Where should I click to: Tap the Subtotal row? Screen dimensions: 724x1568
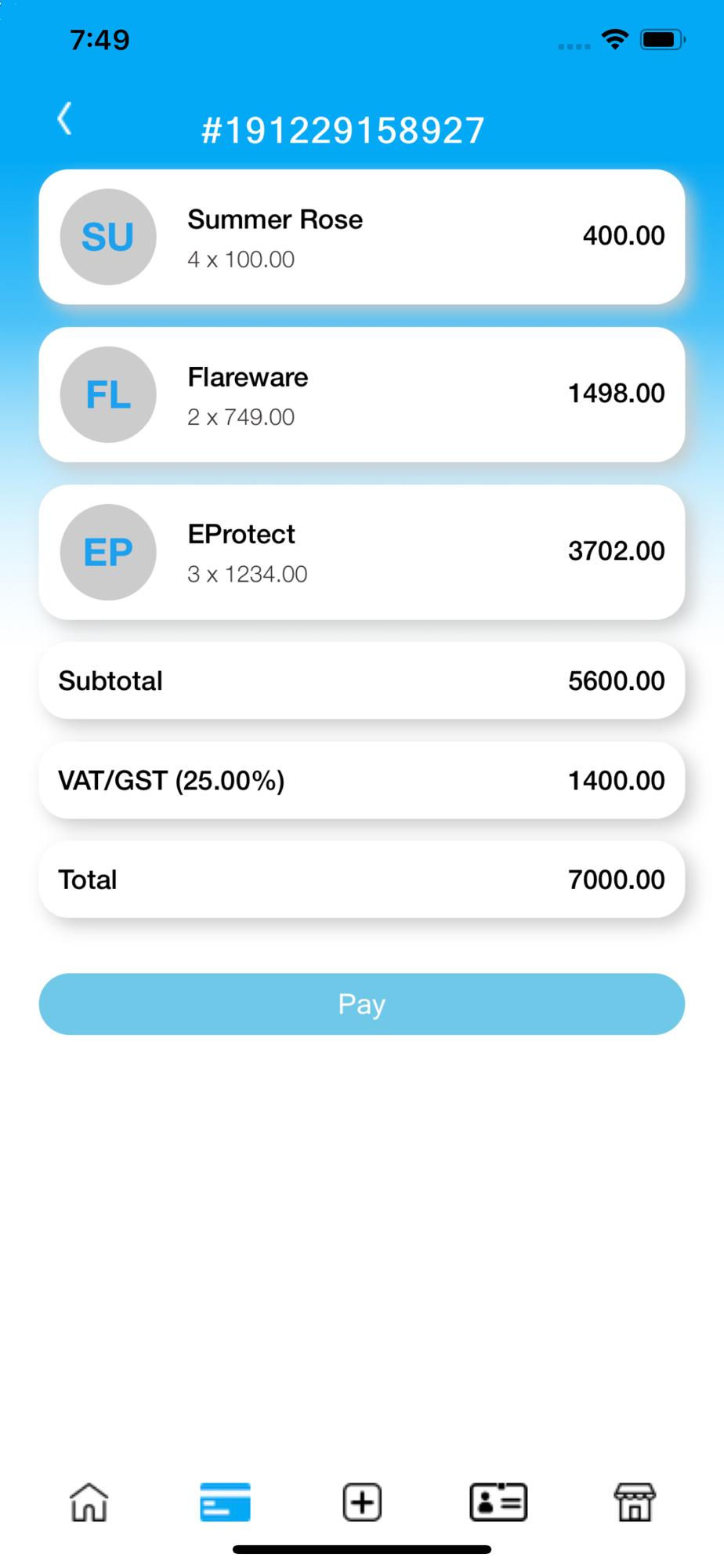[362, 681]
